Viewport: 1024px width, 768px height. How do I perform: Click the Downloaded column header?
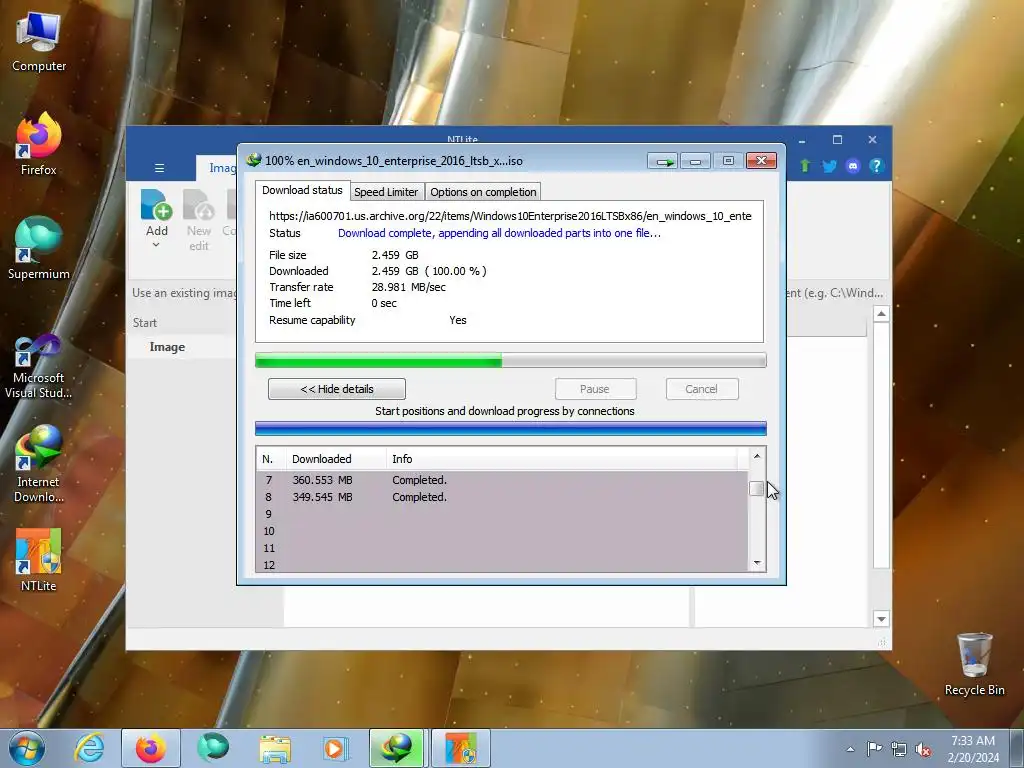[336, 458]
